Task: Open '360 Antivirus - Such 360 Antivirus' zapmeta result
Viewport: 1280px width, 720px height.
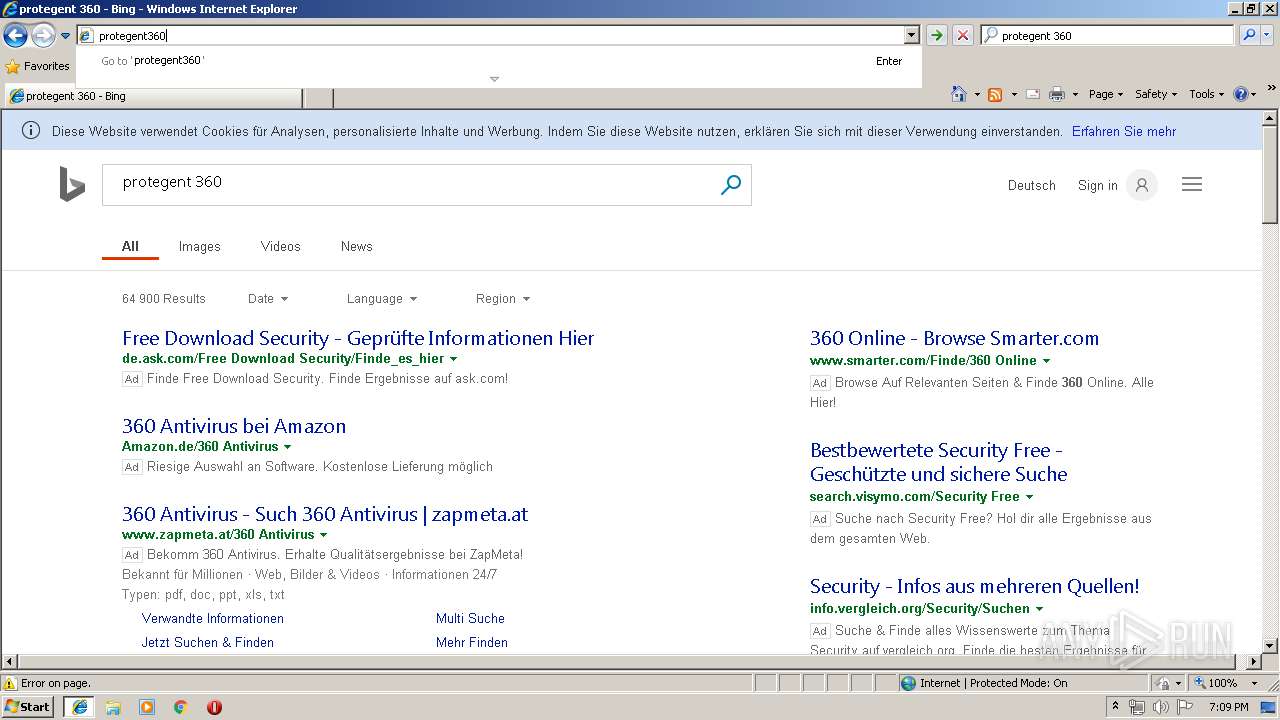Action: point(325,514)
